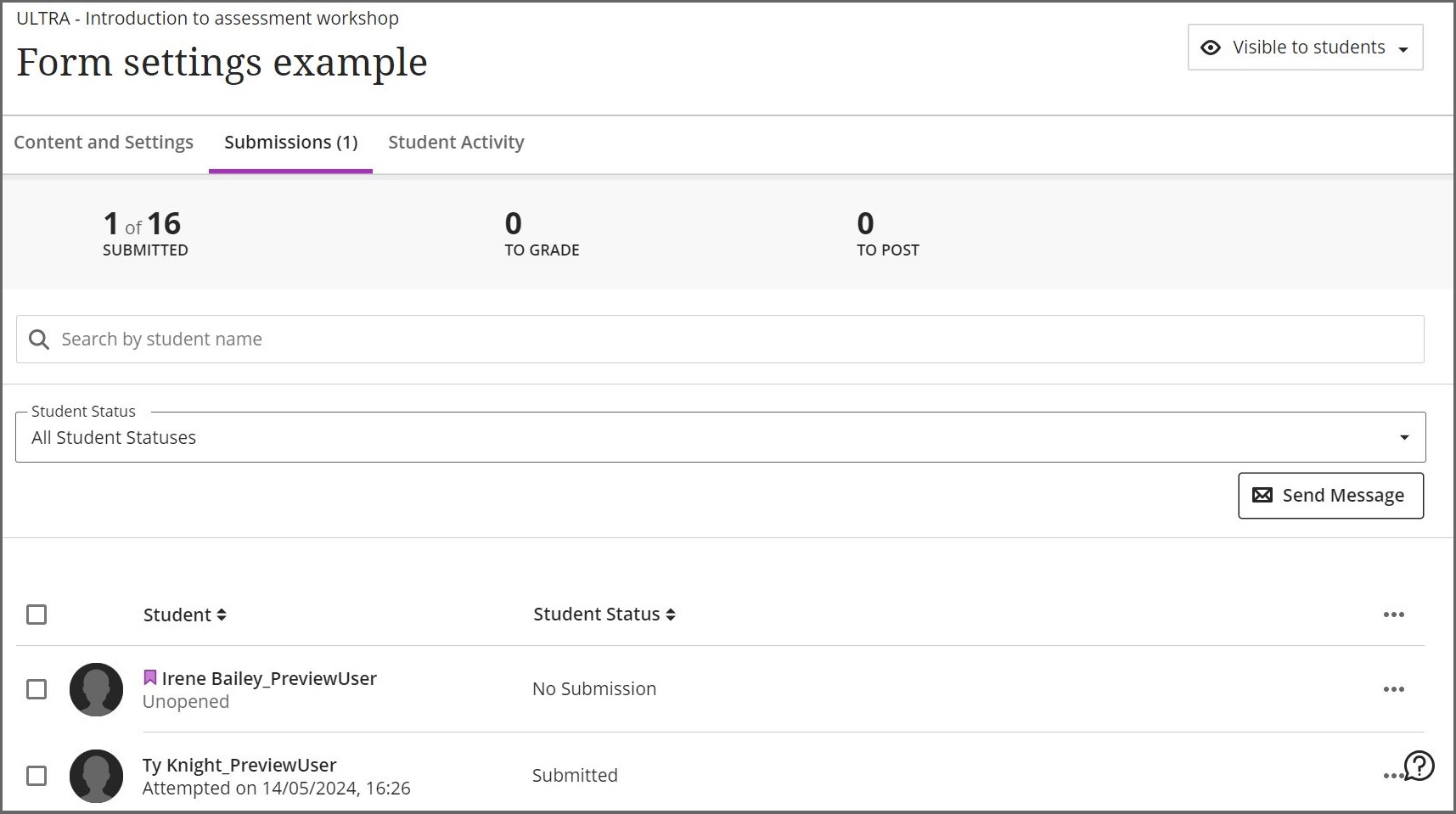Open the Content and Settings tab
The height and width of the screenshot is (814, 1456).
click(104, 142)
